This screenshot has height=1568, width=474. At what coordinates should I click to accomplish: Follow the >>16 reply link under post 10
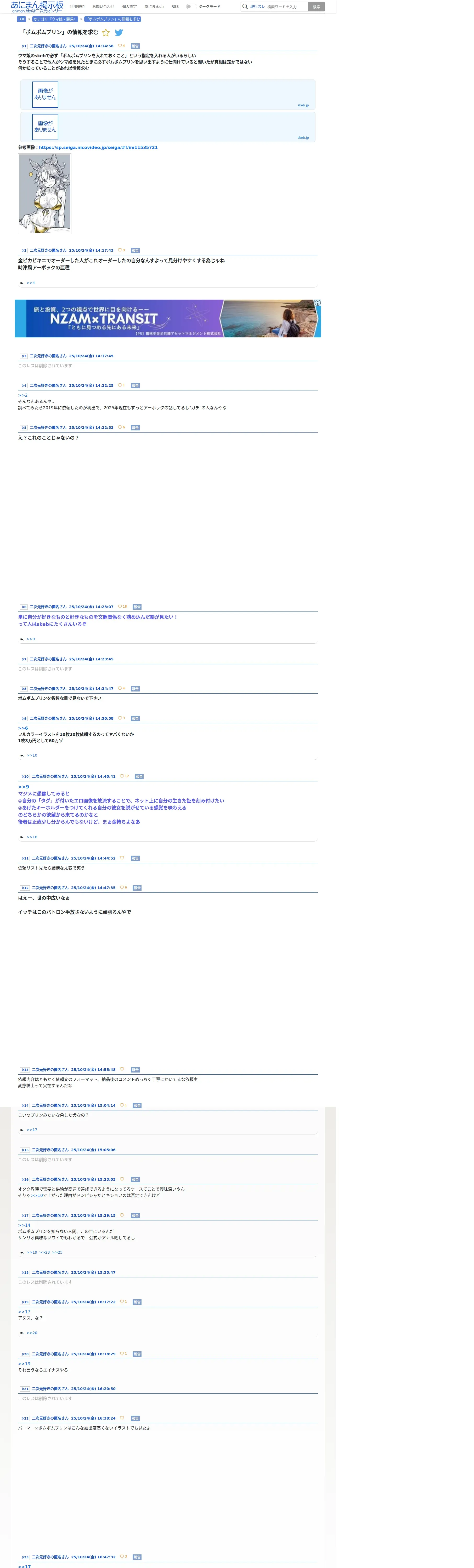click(32, 838)
